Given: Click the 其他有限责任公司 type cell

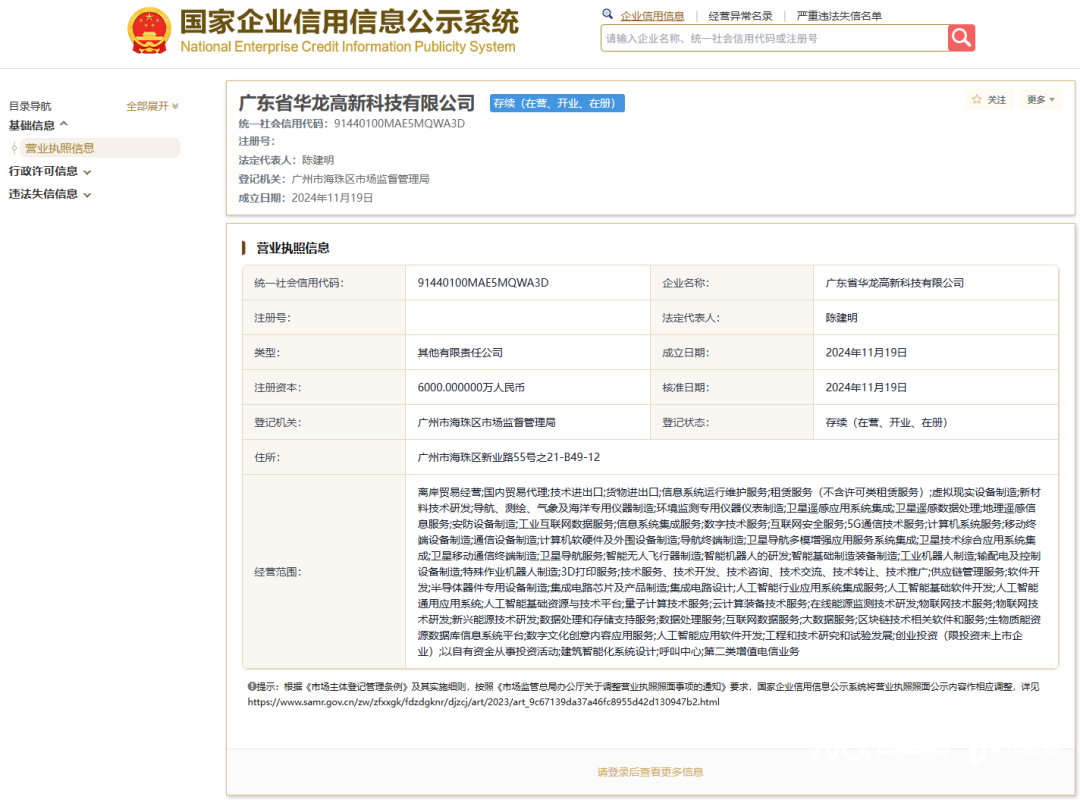Looking at the screenshot, I should coord(528,353).
